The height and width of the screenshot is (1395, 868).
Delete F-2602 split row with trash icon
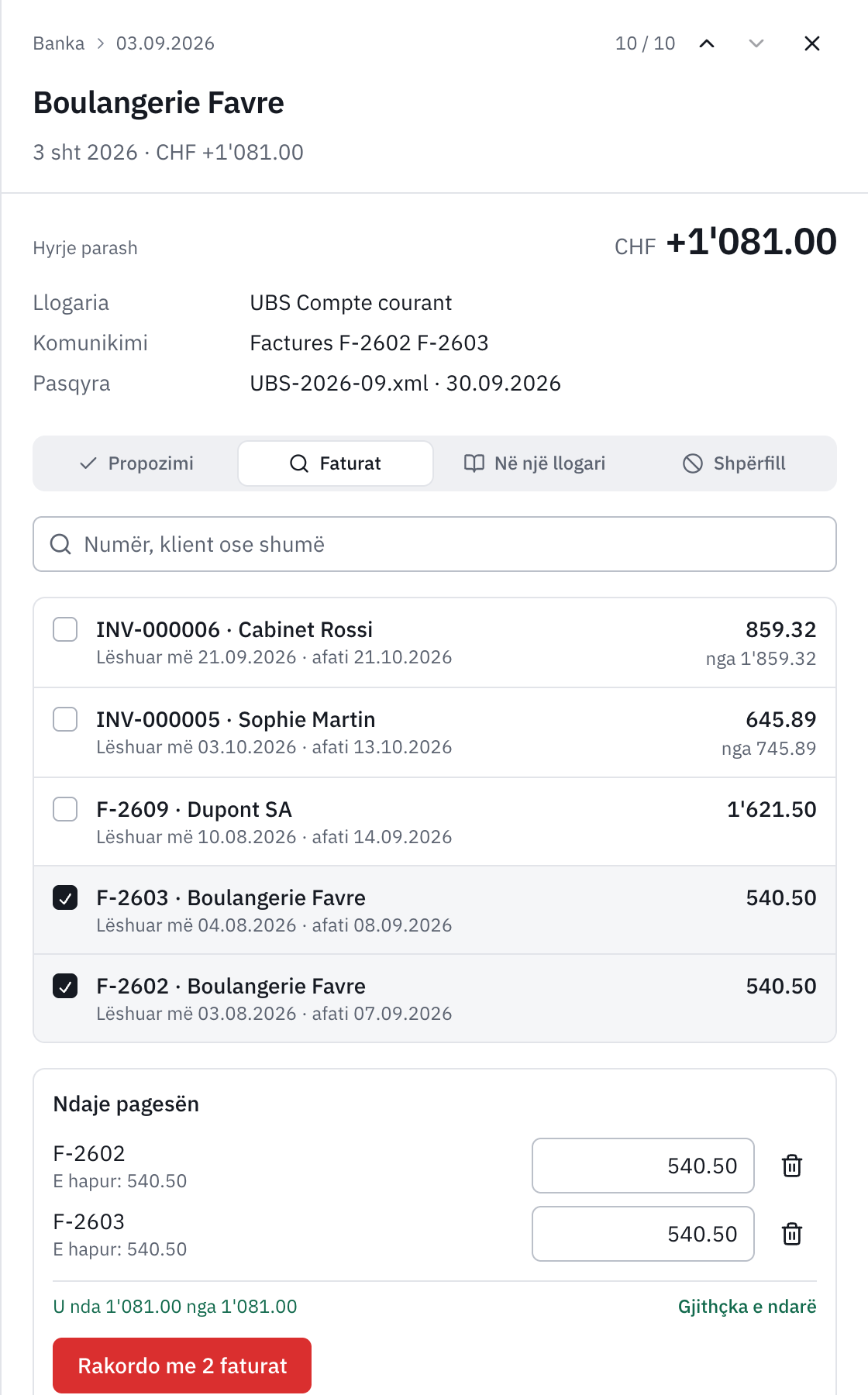[792, 1166]
